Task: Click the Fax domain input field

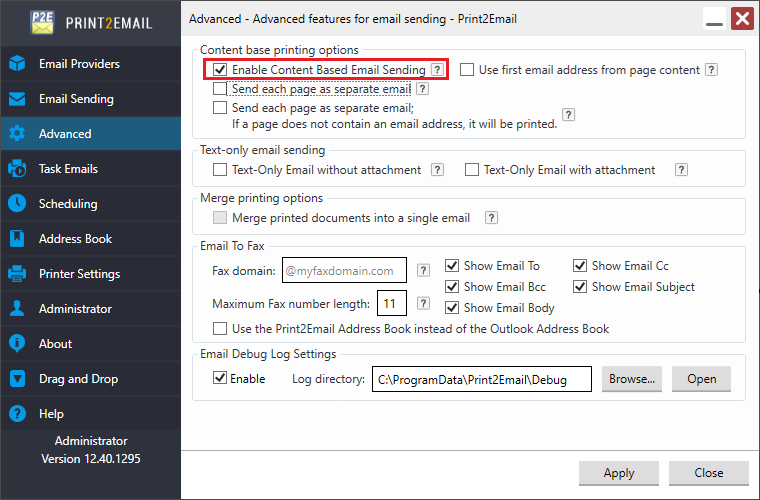Action: [x=345, y=270]
